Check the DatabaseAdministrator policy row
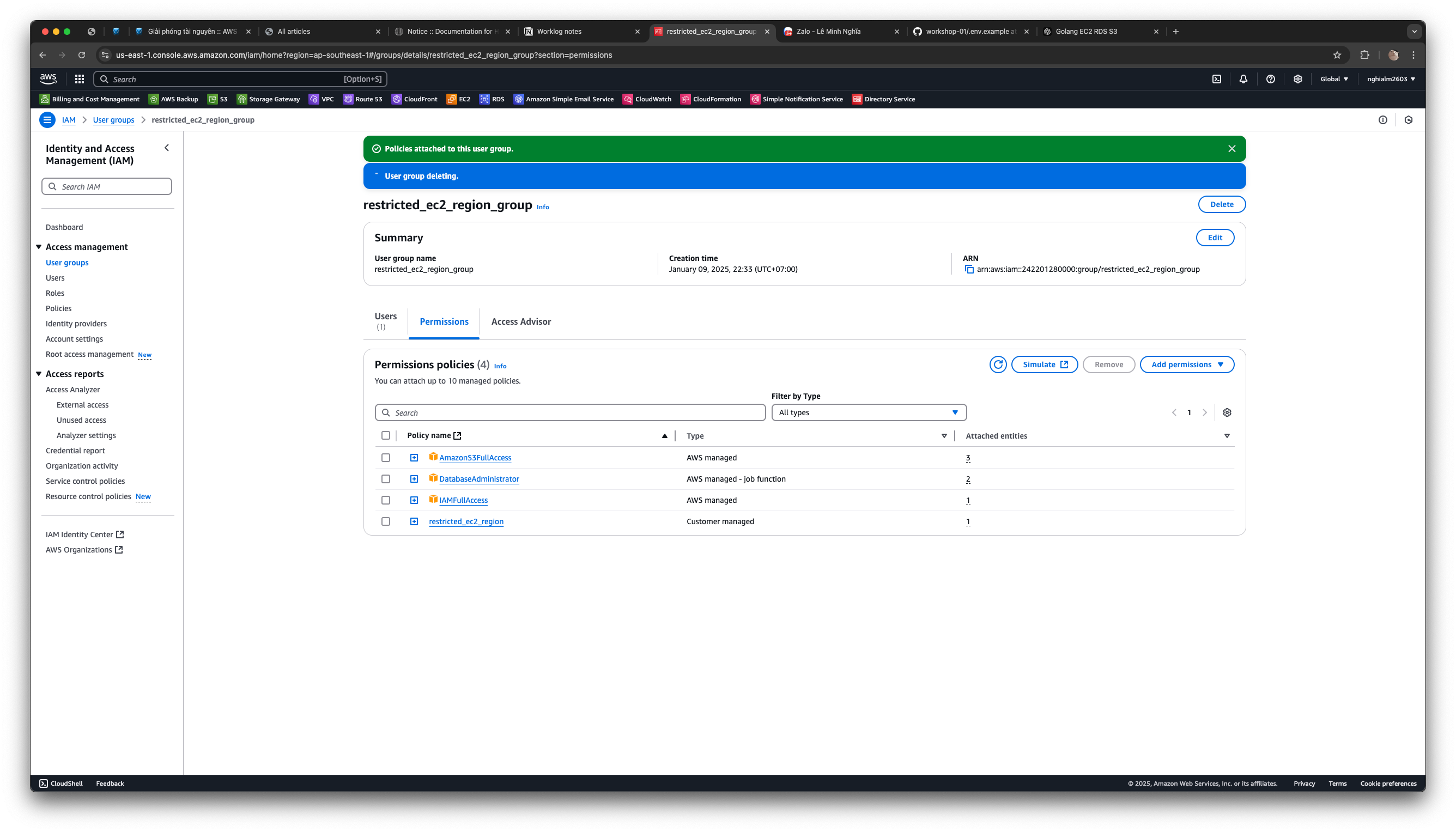Screen dimensions: 1456x832 tap(386, 479)
